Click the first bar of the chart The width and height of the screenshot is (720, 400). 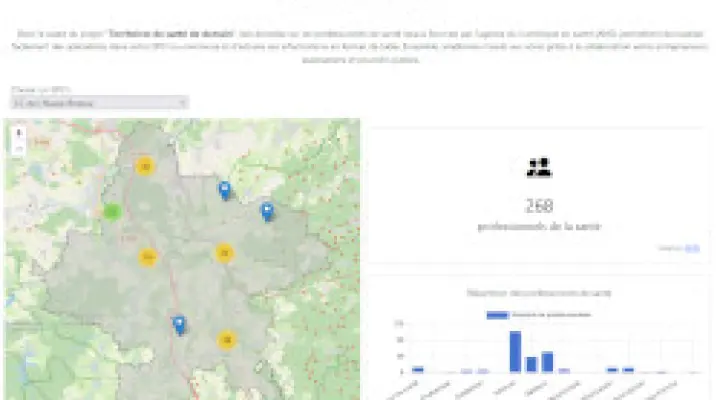(418, 369)
